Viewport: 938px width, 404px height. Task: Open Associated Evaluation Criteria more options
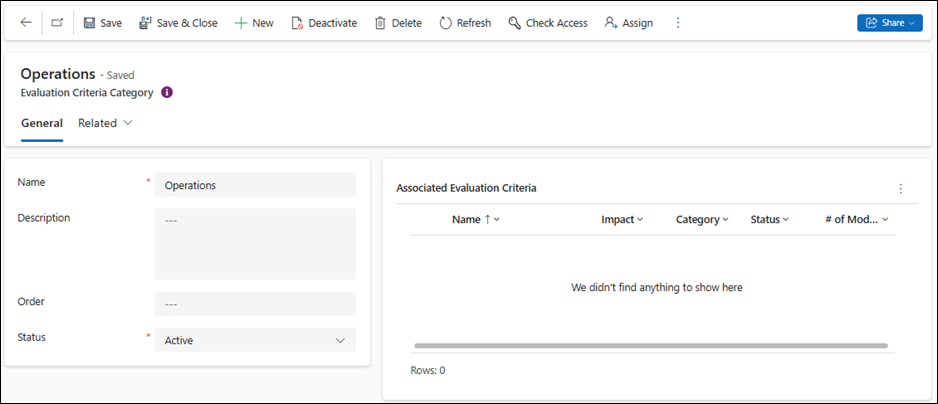(900, 188)
